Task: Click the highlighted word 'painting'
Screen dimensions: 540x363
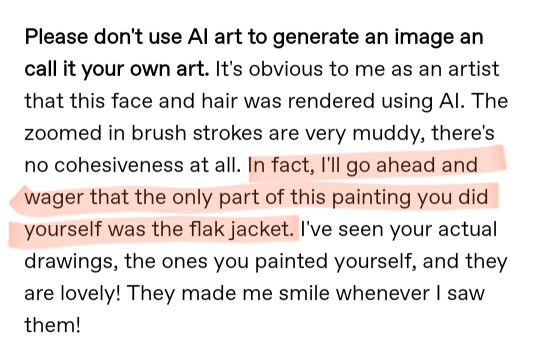Action: (x=371, y=198)
